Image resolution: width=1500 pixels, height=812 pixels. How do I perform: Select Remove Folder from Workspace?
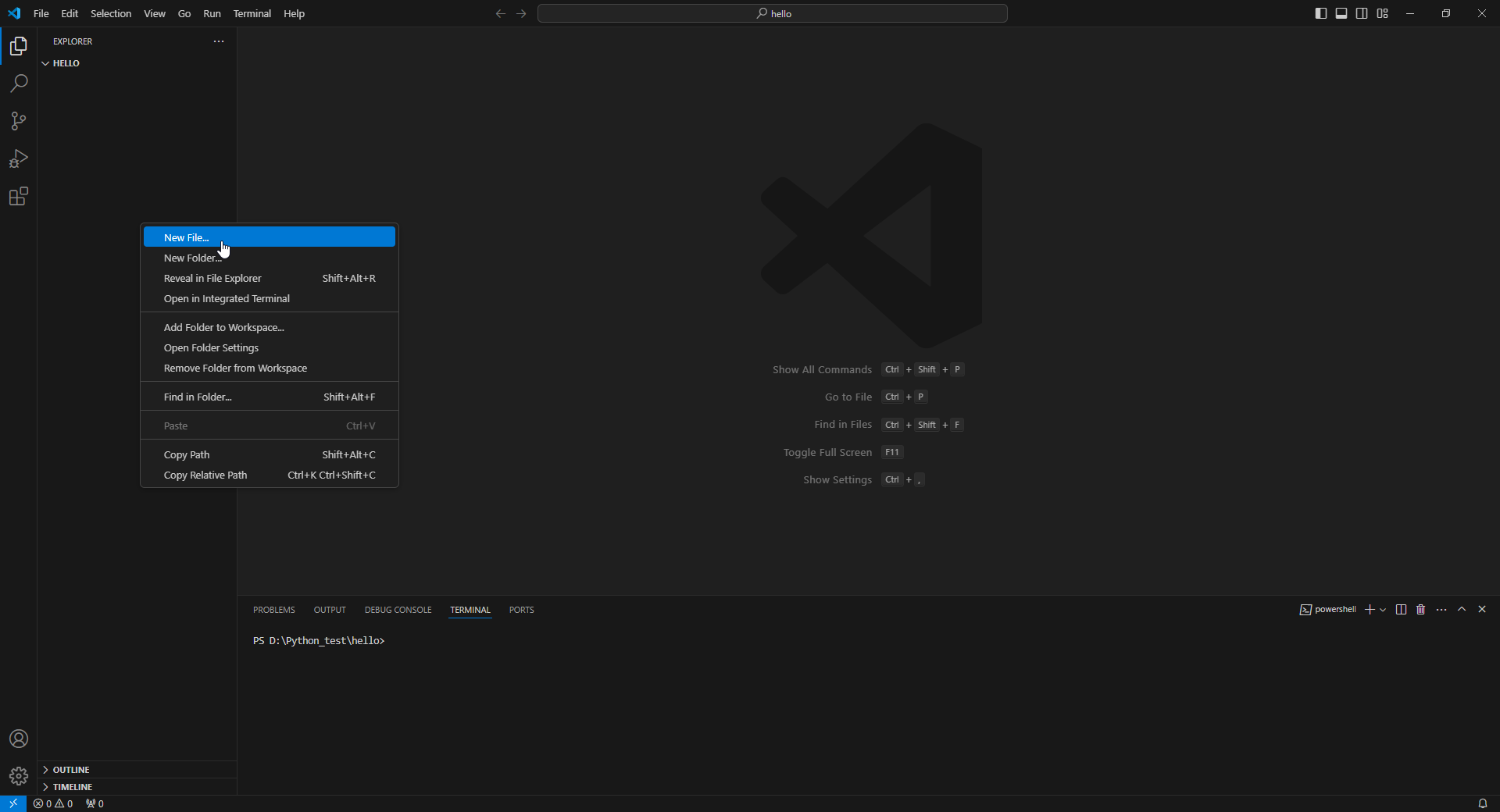270,368
